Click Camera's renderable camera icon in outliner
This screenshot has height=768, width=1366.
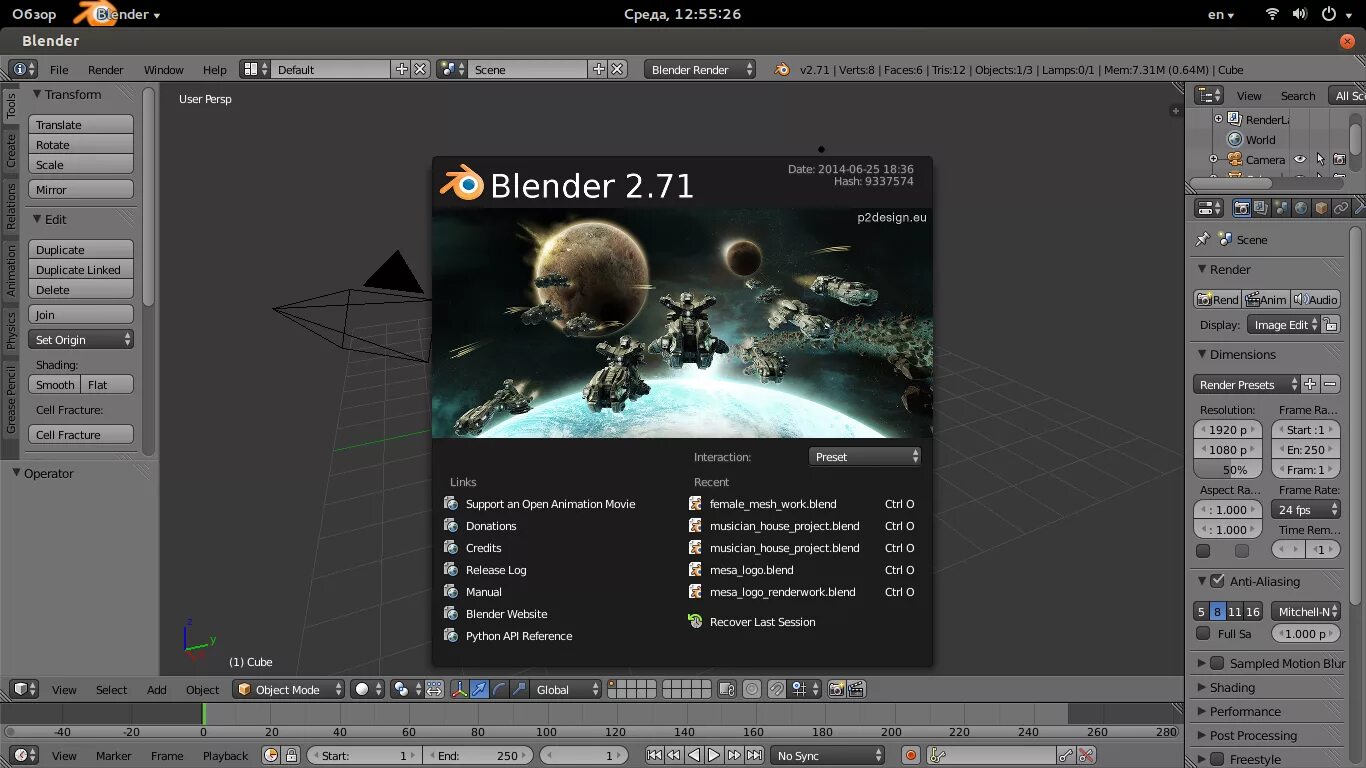coord(1339,159)
